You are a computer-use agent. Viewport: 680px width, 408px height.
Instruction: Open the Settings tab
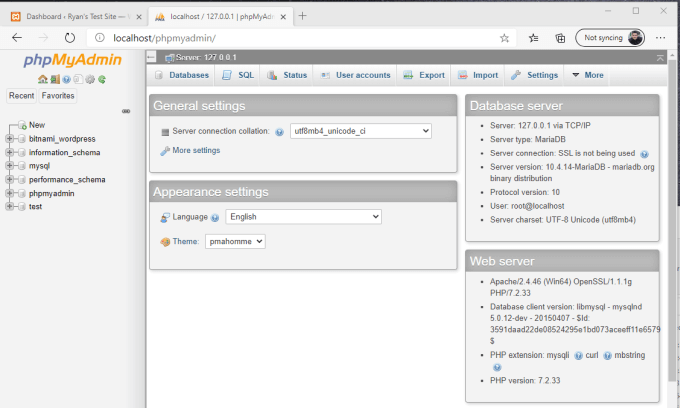534,75
